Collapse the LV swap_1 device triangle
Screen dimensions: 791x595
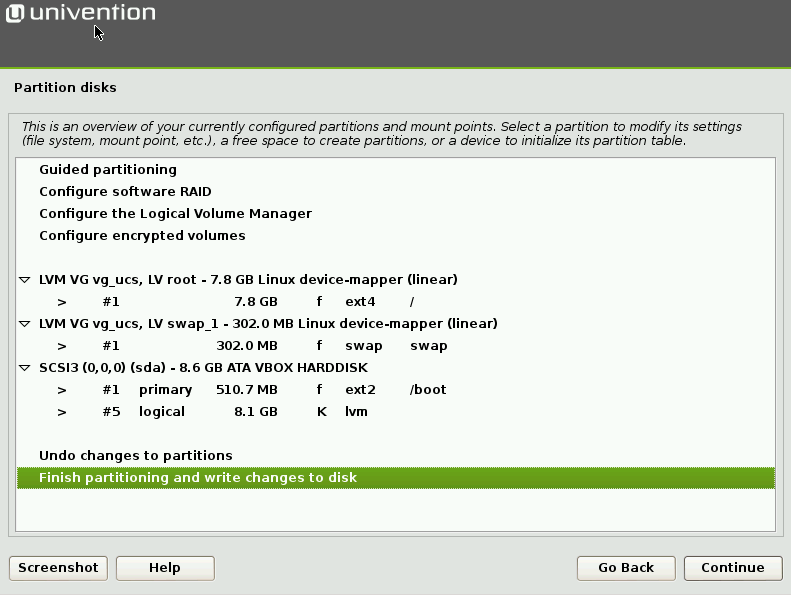[25, 323]
